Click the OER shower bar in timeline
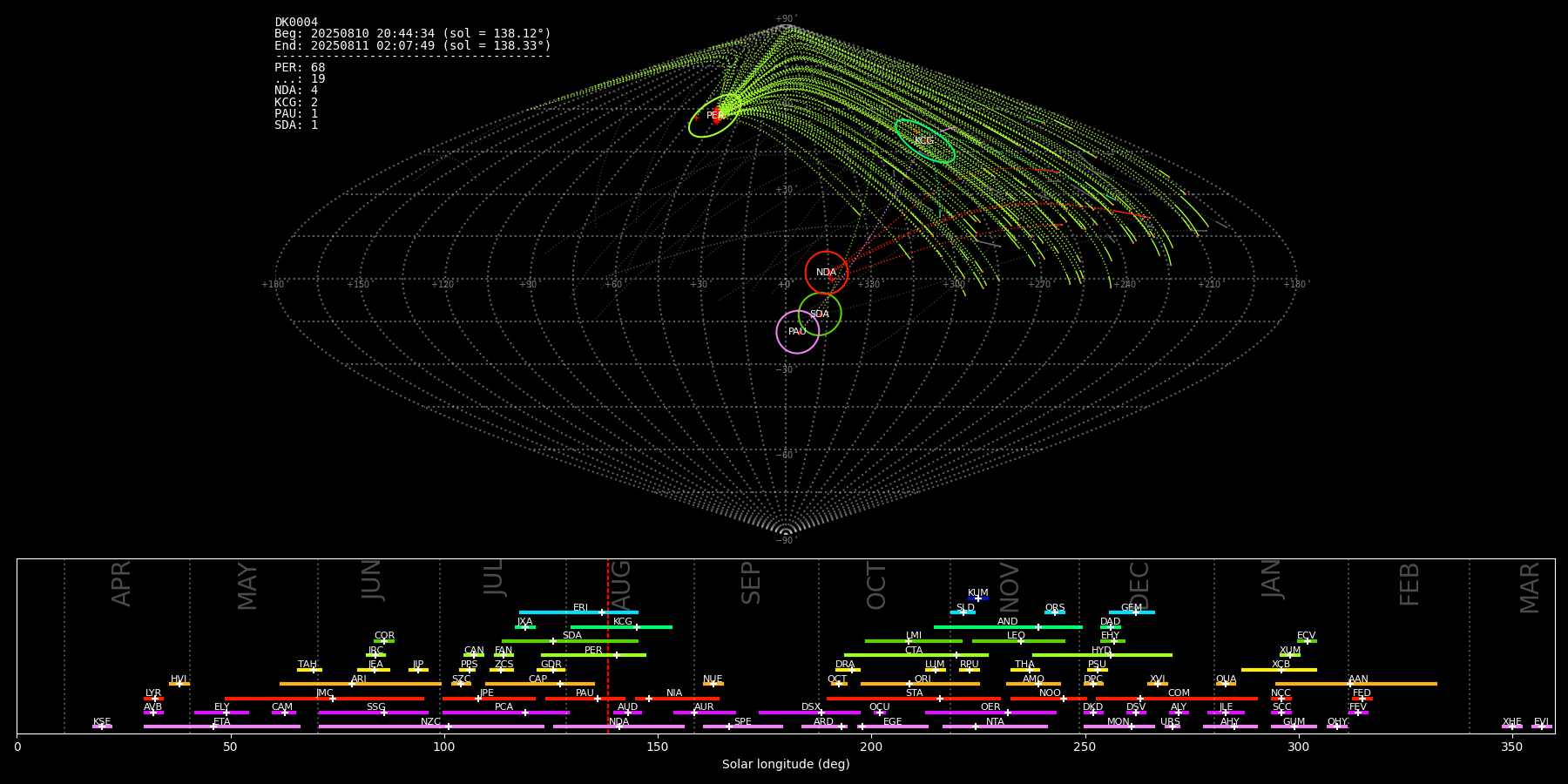Image resolution: width=1568 pixels, height=784 pixels. 990,713
